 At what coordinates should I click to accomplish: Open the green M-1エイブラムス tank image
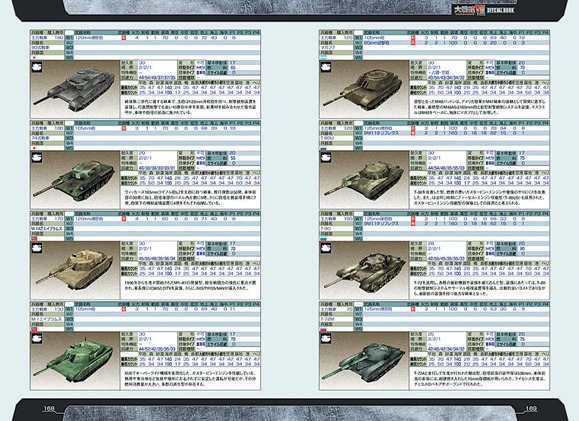coord(75,360)
